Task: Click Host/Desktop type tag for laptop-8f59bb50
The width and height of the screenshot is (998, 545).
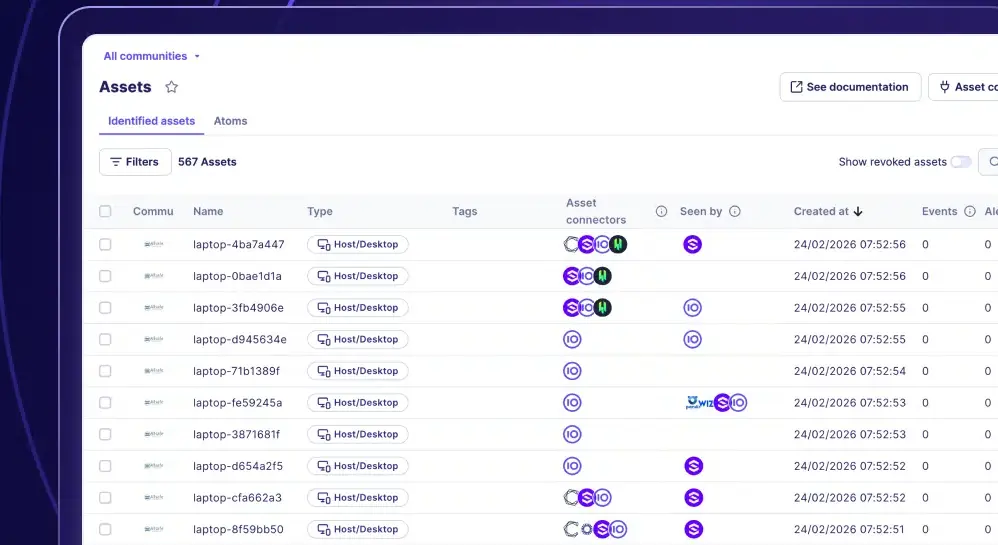Action: click(358, 529)
